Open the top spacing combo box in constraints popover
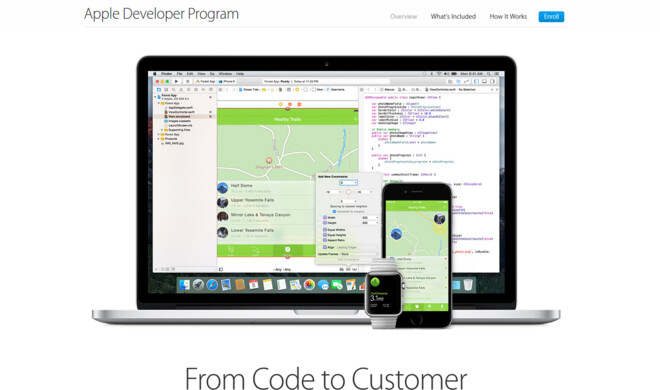 349,183
